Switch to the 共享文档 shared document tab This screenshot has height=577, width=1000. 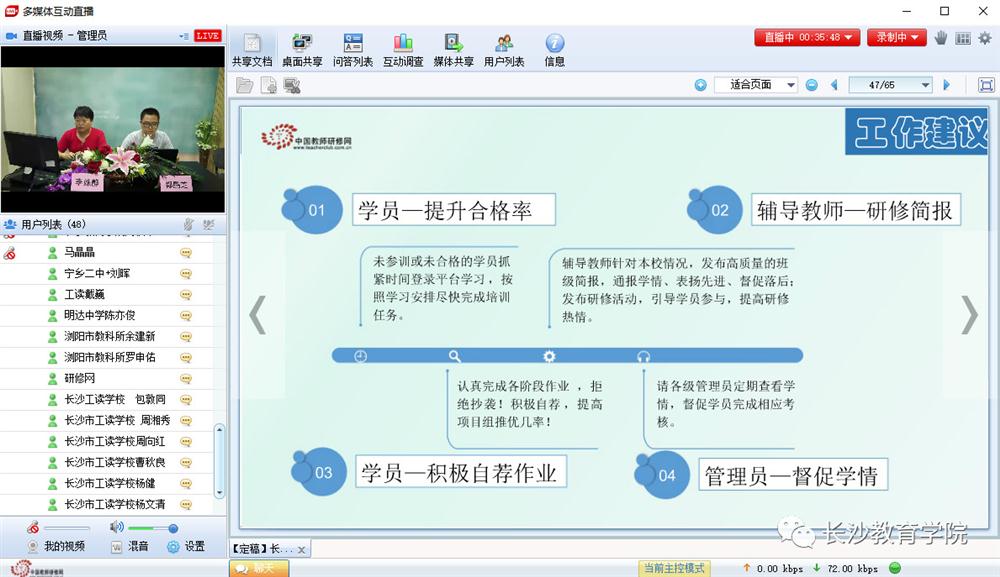point(252,50)
